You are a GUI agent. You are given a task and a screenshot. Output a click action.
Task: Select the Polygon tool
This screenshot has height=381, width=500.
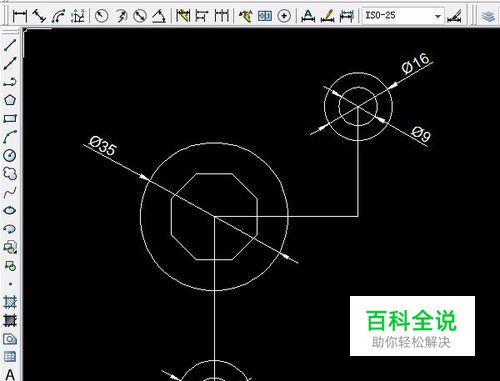(10, 100)
